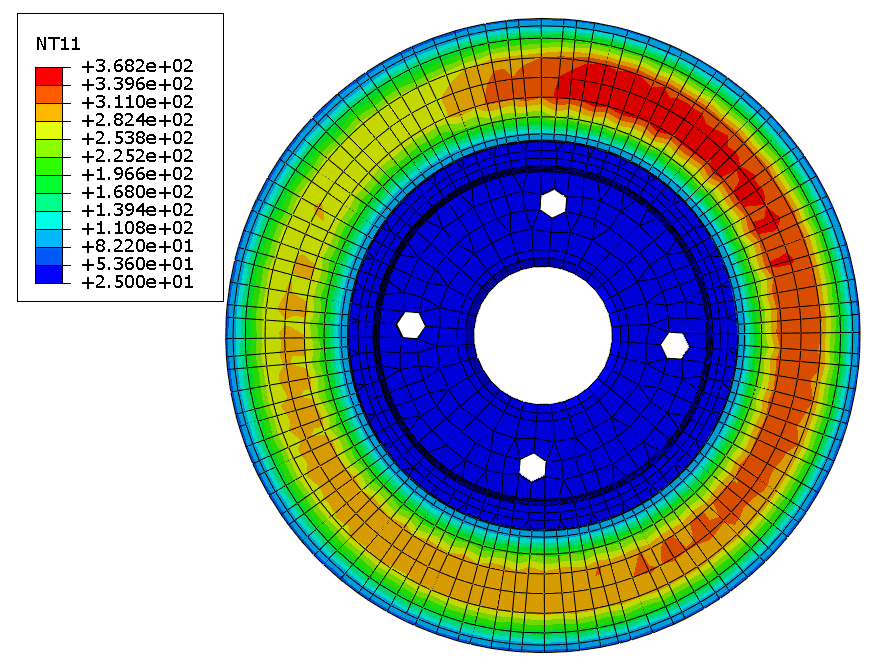Select the +1.966e+02 legend value
882x665 pixels.
137,174
